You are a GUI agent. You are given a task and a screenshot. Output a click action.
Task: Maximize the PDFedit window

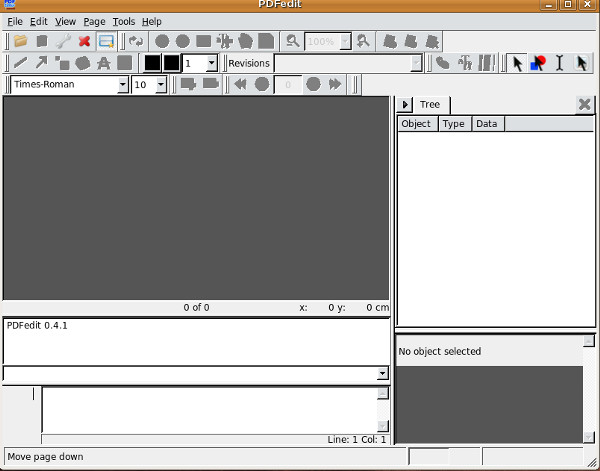(x=568, y=4)
